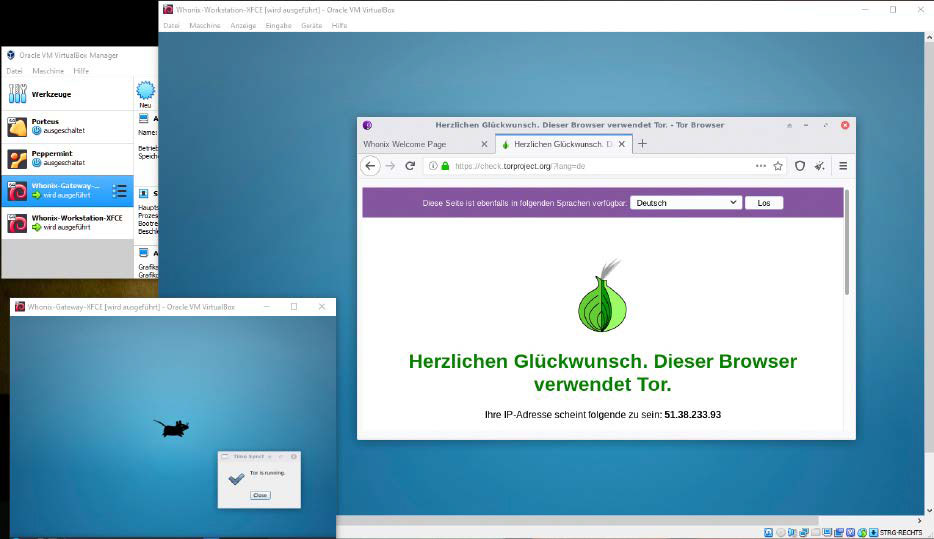Viewport: 934px width, 539px height.
Task: Click the Close button in Tor running dialog
Action: [x=260, y=495]
